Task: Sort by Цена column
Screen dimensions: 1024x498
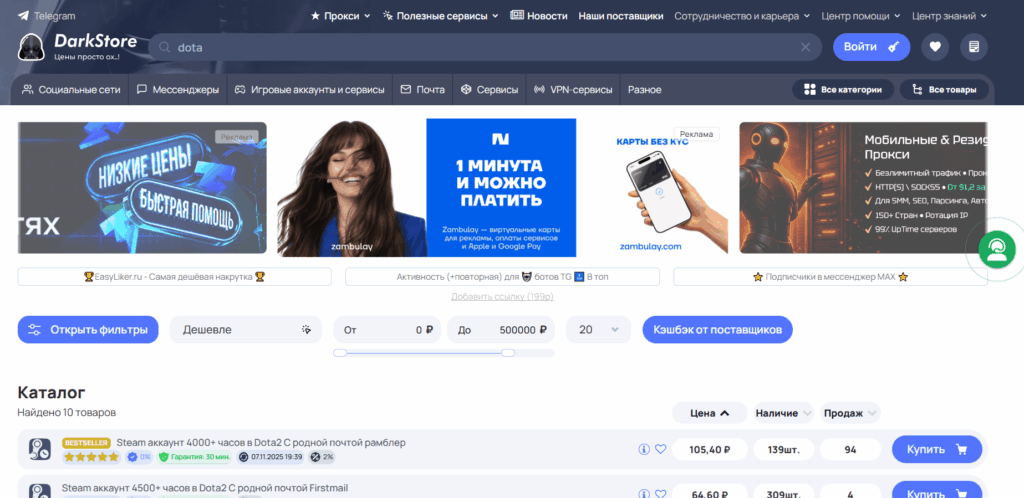Action: (x=710, y=413)
